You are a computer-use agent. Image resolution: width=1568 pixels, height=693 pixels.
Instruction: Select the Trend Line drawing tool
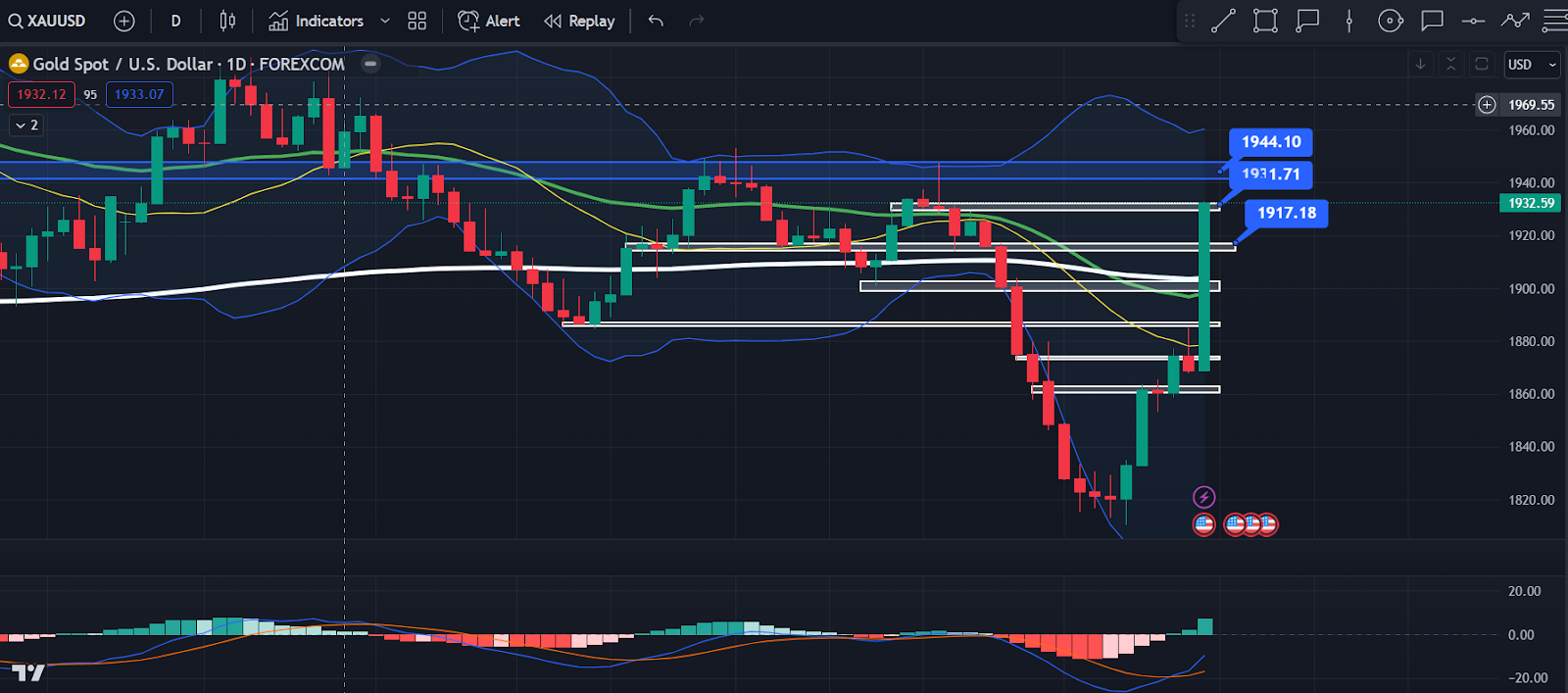click(x=1223, y=21)
